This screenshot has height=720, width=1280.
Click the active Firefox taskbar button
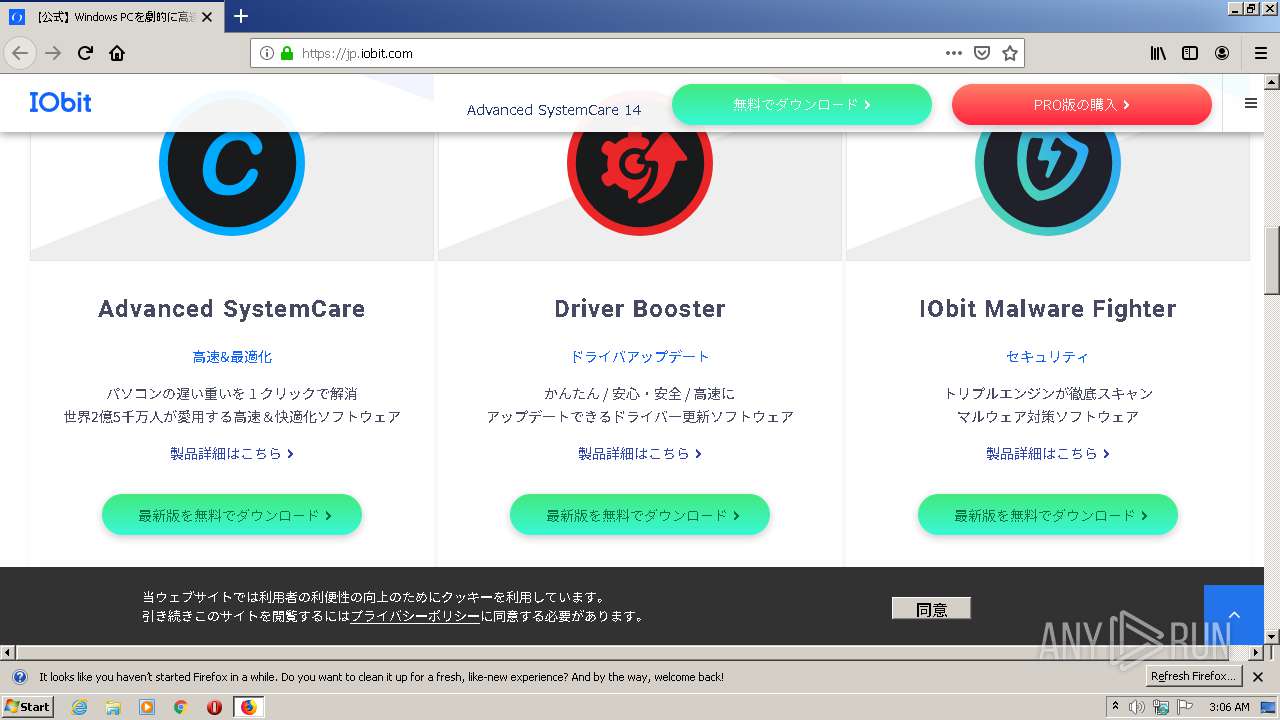click(248, 707)
